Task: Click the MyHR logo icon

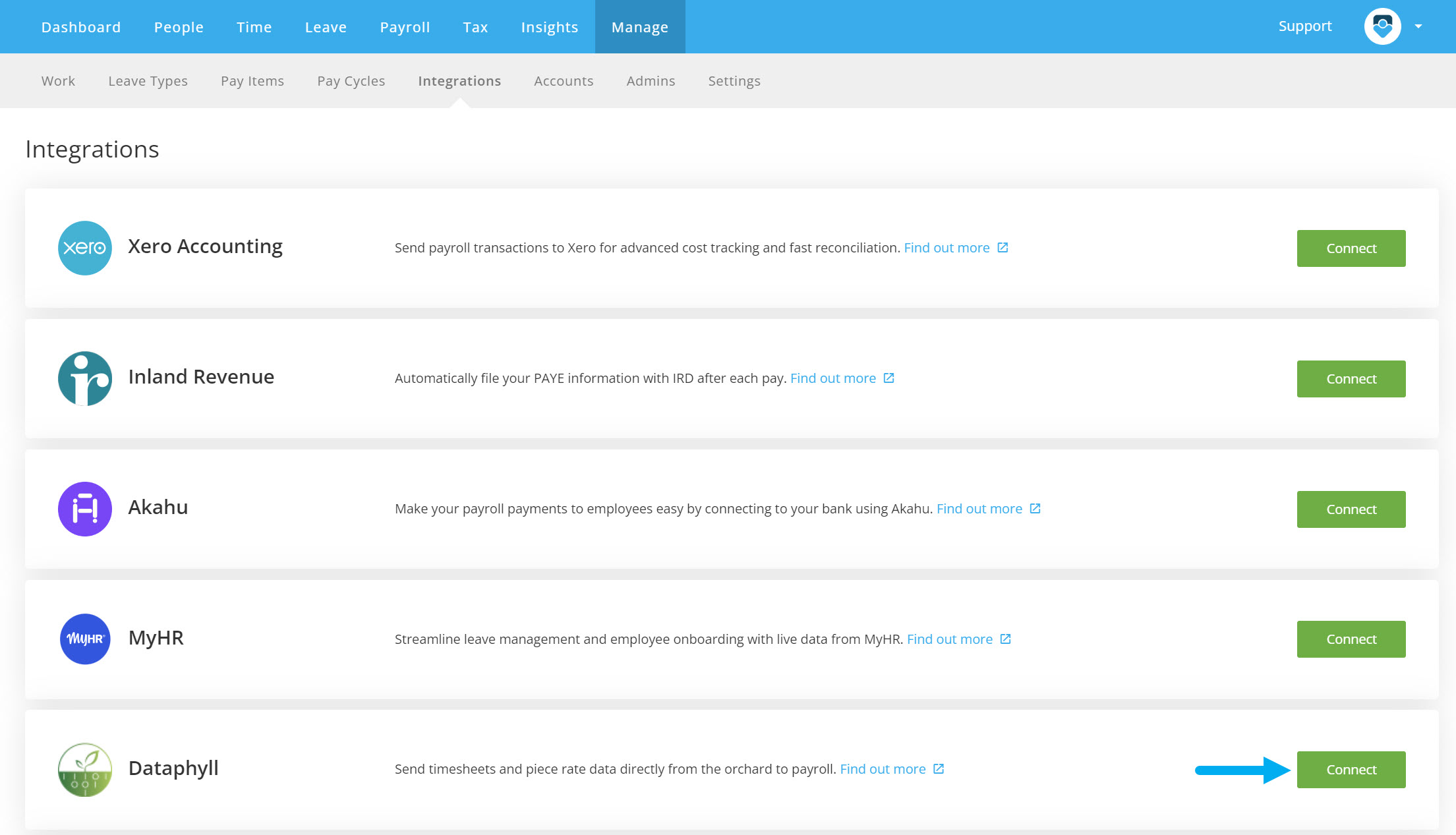Action: (85, 639)
